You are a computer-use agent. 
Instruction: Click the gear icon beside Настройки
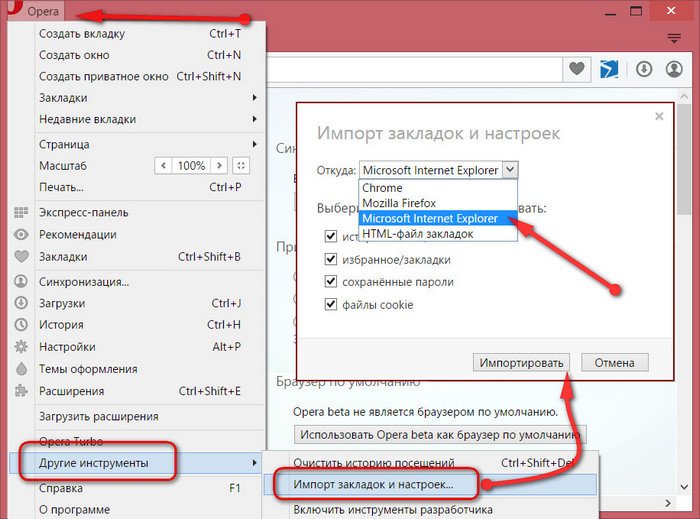pyautogui.click(x=20, y=347)
